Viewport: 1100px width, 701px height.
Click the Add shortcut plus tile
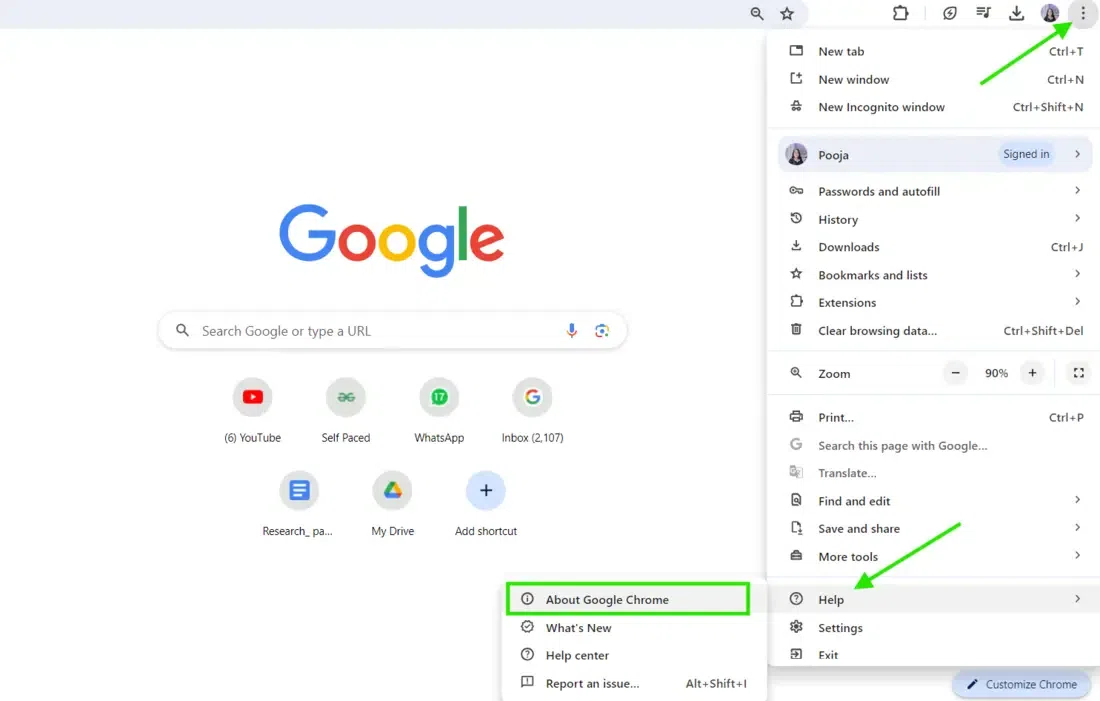(485, 505)
